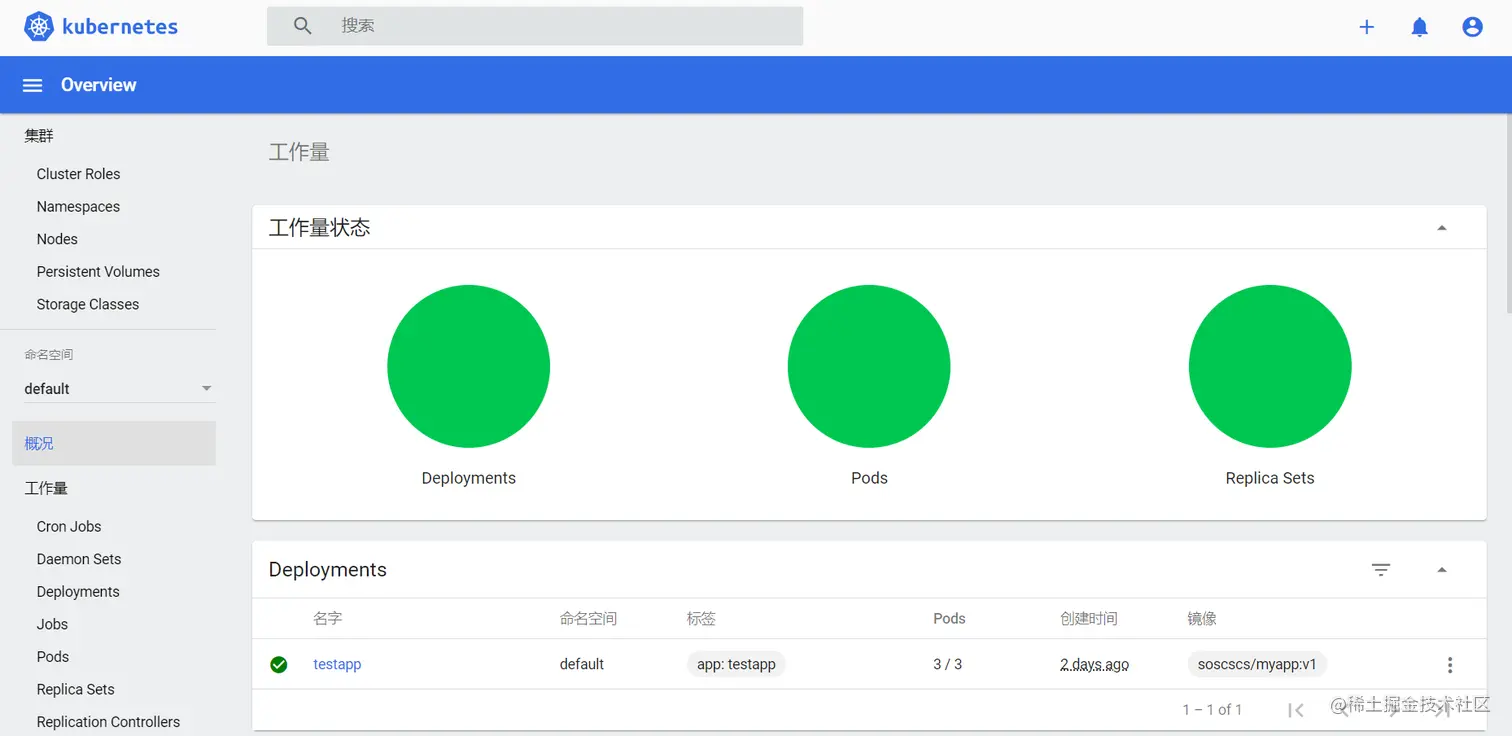Click the 工作量 page heading
The width and height of the screenshot is (1512, 736).
pyautogui.click(x=299, y=152)
